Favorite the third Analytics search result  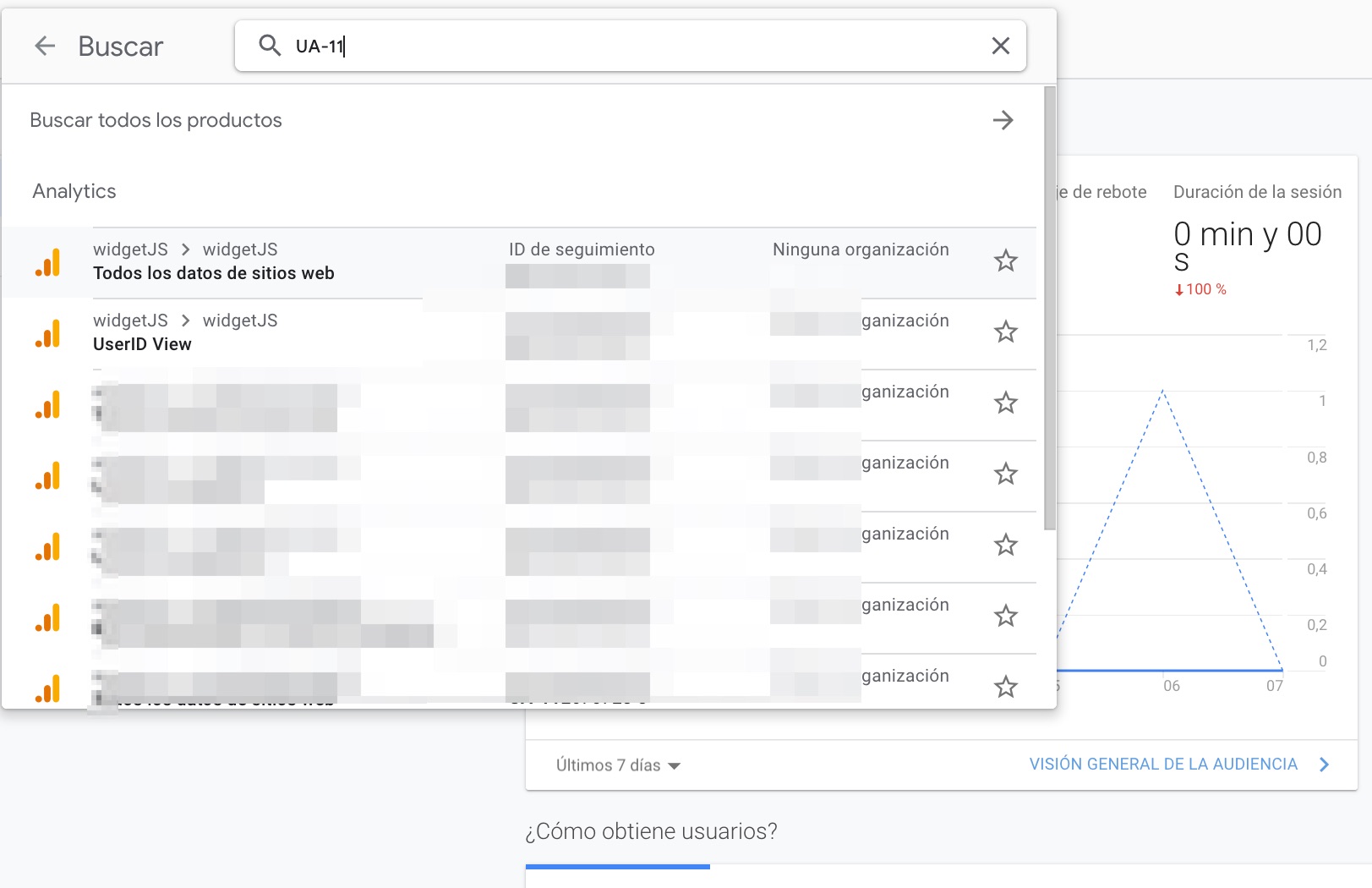coord(1006,403)
